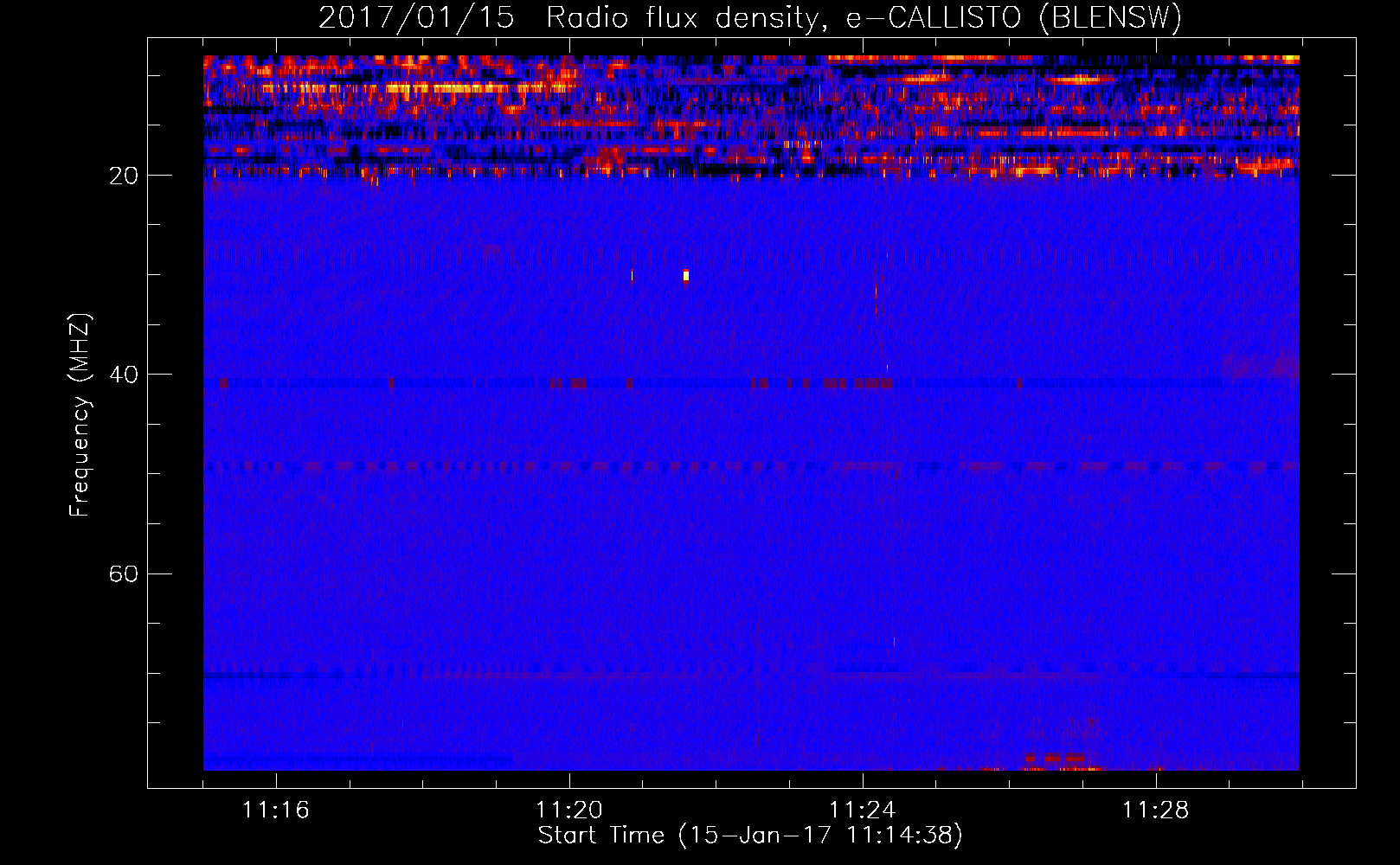Click the 60 MHz frequency tick label

pyautogui.click(x=124, y=573)
